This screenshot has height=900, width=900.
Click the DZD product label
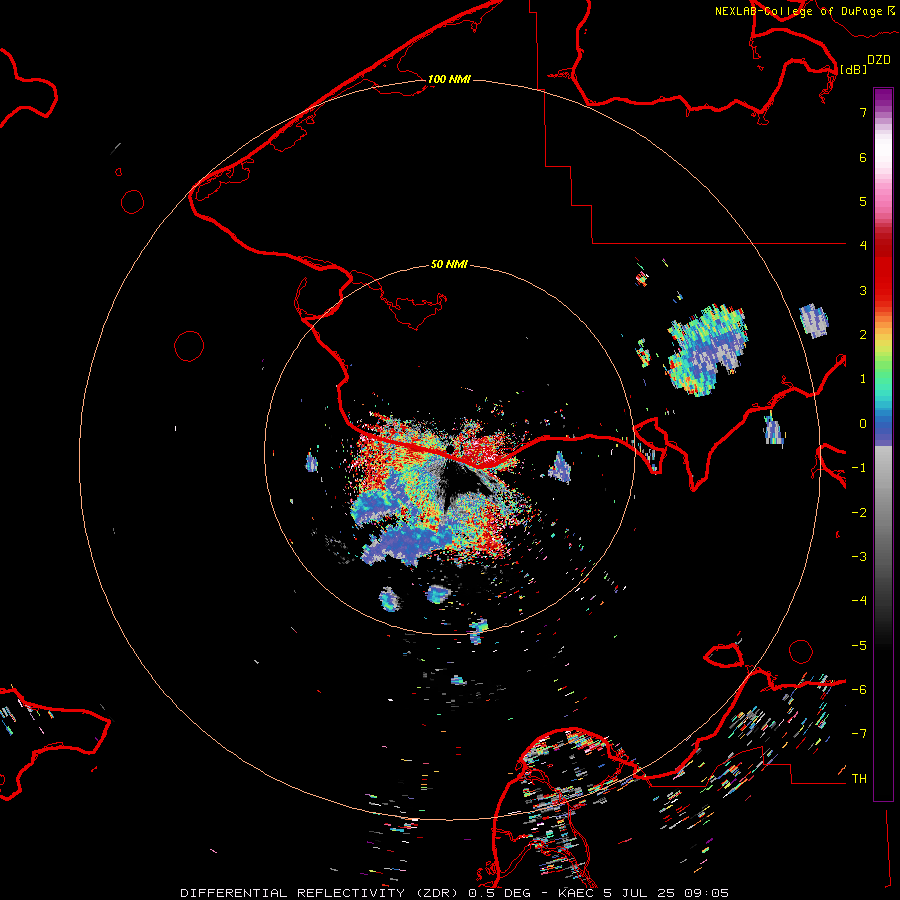point(879,60)
